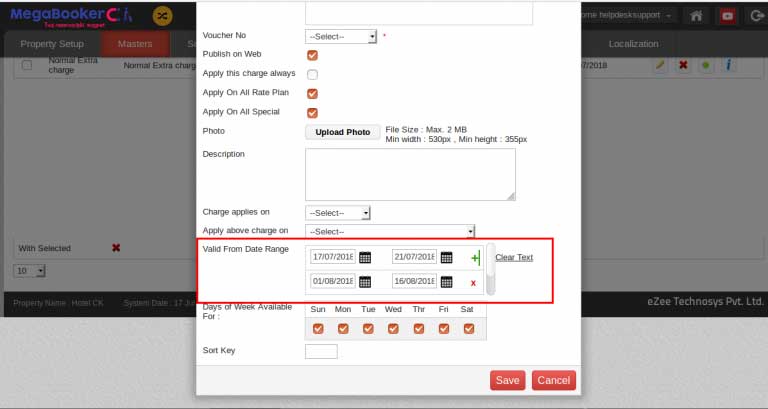Focus the Sort Key field
This screenshot has width=768, height=409.
point(321,351)
